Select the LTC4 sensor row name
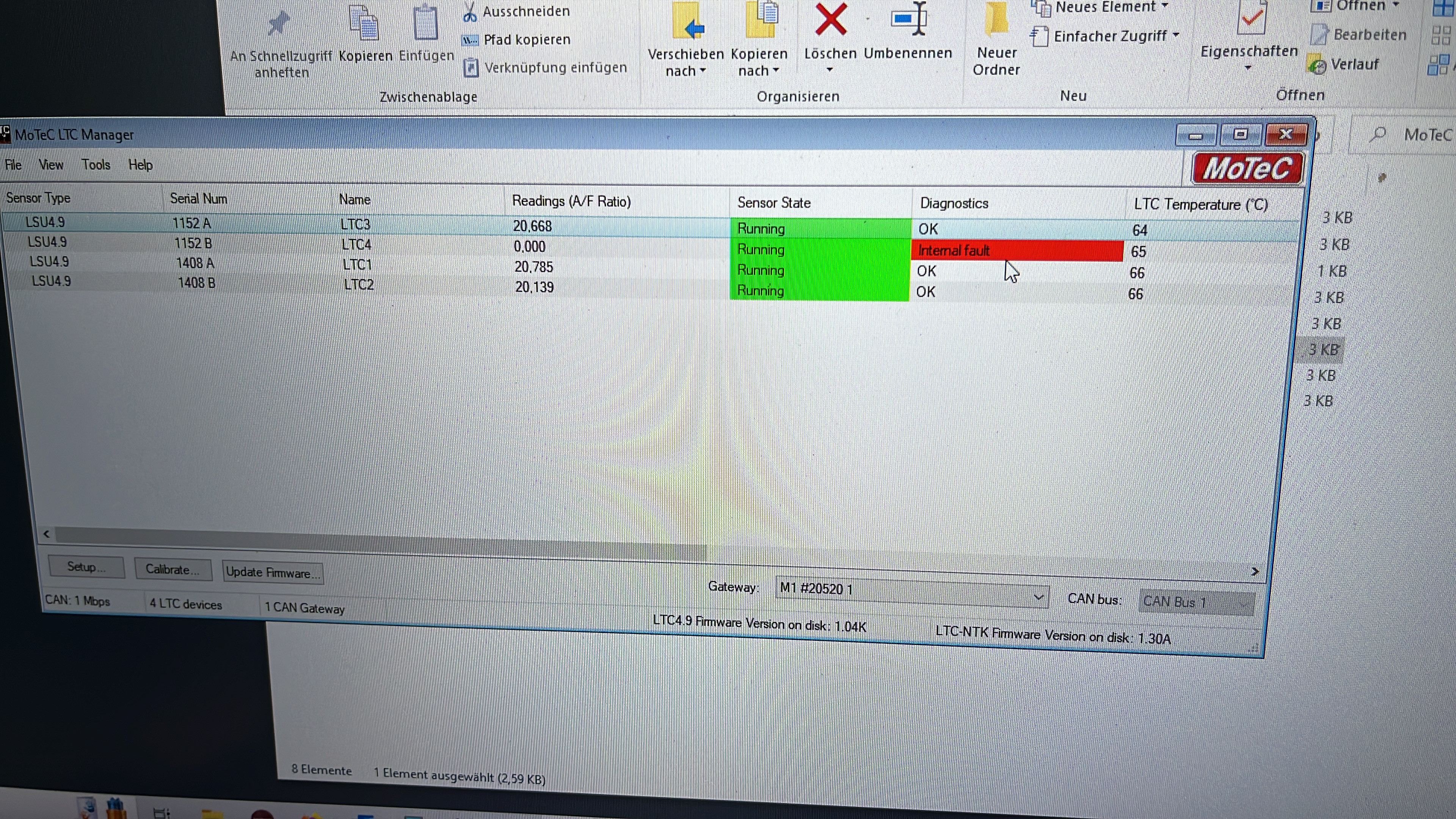Viewport: 1456px width, 819px height. 356,245
